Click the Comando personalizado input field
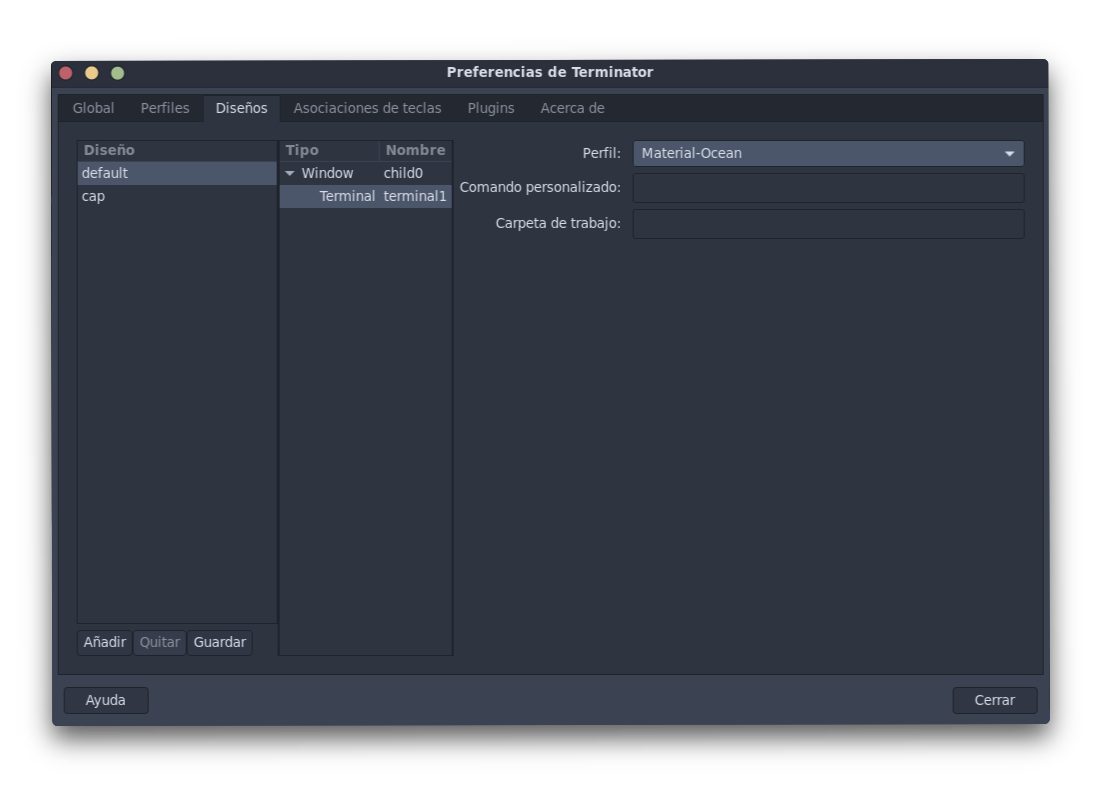Viewport: 1100px width, 786px height. point(828,188)
